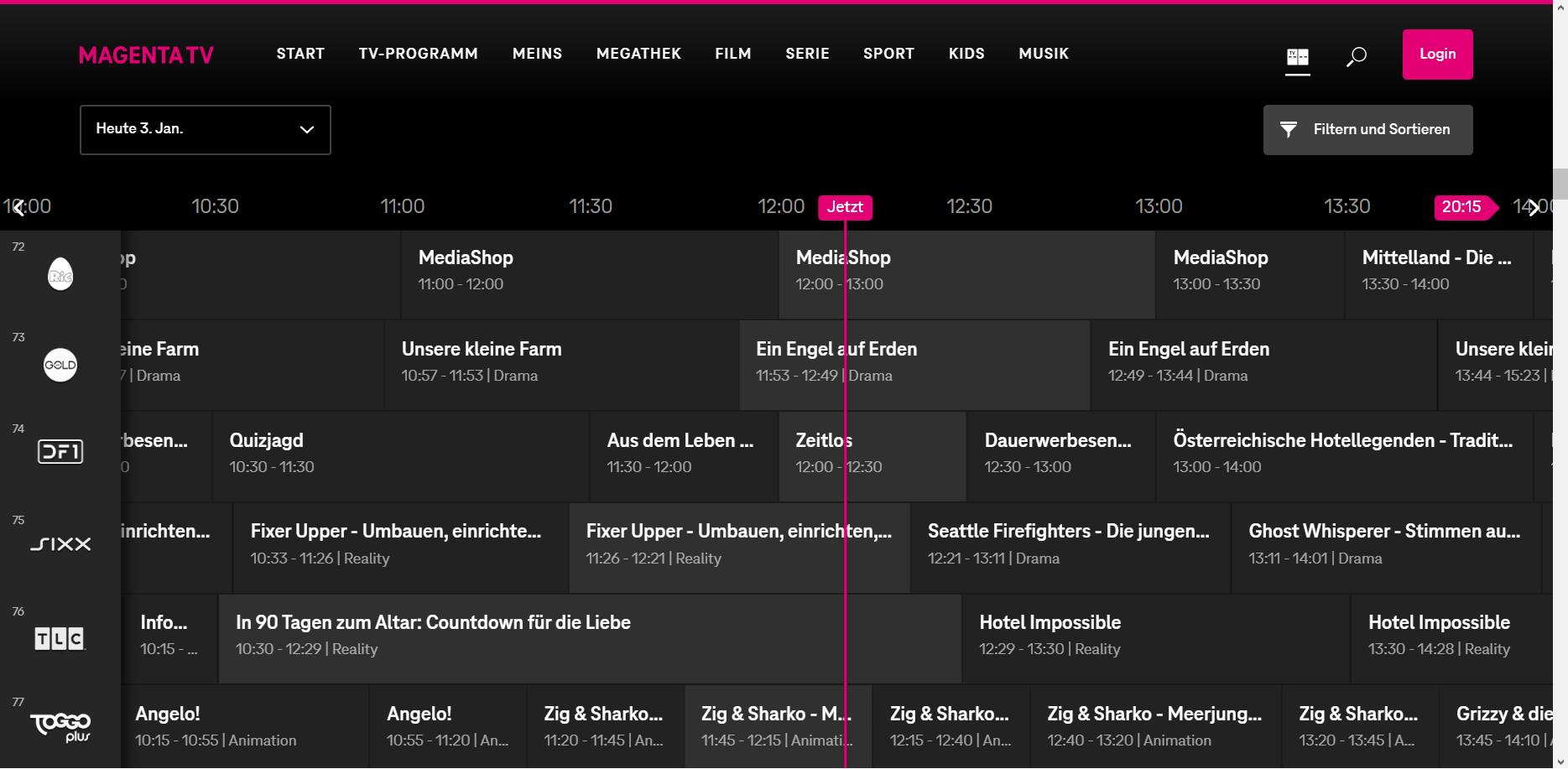Click the page vertical scrollbar thumb
The height and width of the screenshot is (769, 1568).
coord(1560,183)
